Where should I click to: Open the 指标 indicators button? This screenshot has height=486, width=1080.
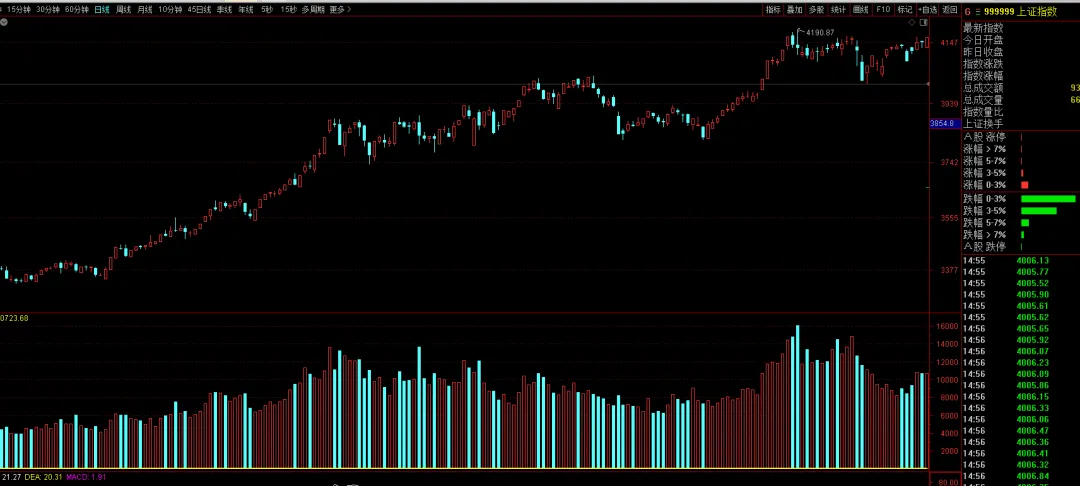point(773,10)
